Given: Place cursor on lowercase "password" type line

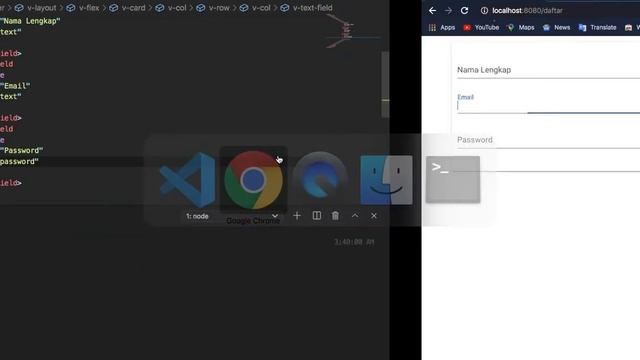Looking at the screenshot, I should 19,161.
